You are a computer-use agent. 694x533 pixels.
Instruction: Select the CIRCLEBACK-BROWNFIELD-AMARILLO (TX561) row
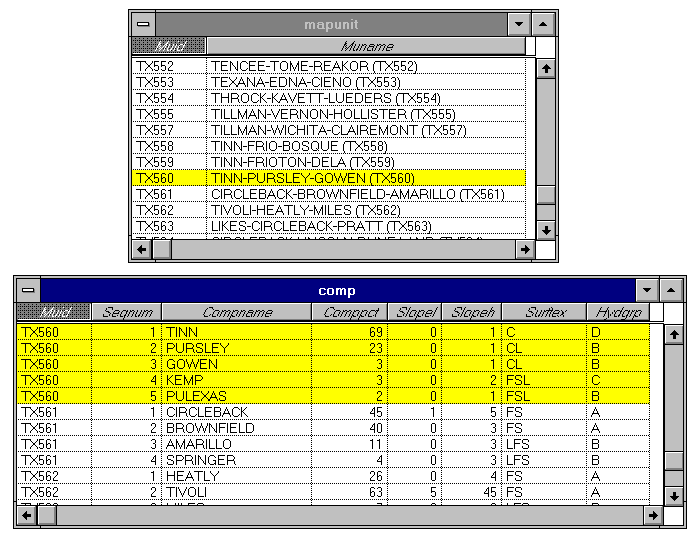pos(365,194)
